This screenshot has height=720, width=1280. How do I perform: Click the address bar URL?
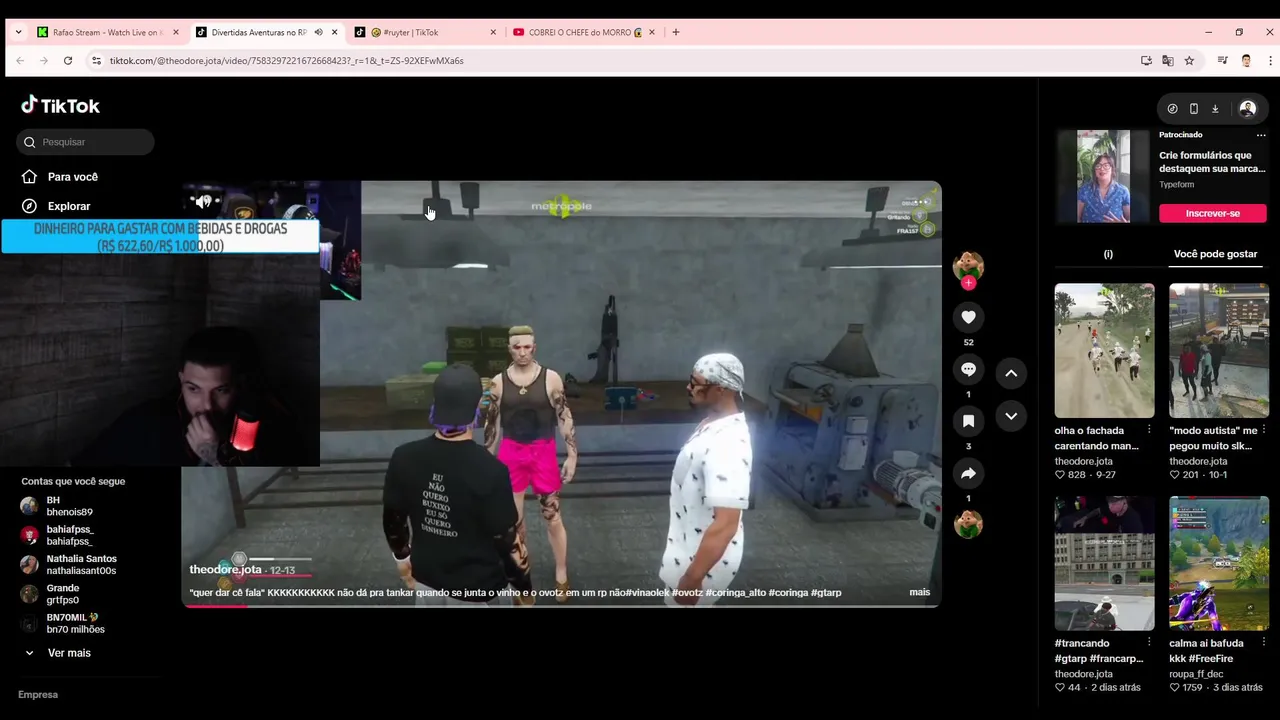click(x=286, y=61)
